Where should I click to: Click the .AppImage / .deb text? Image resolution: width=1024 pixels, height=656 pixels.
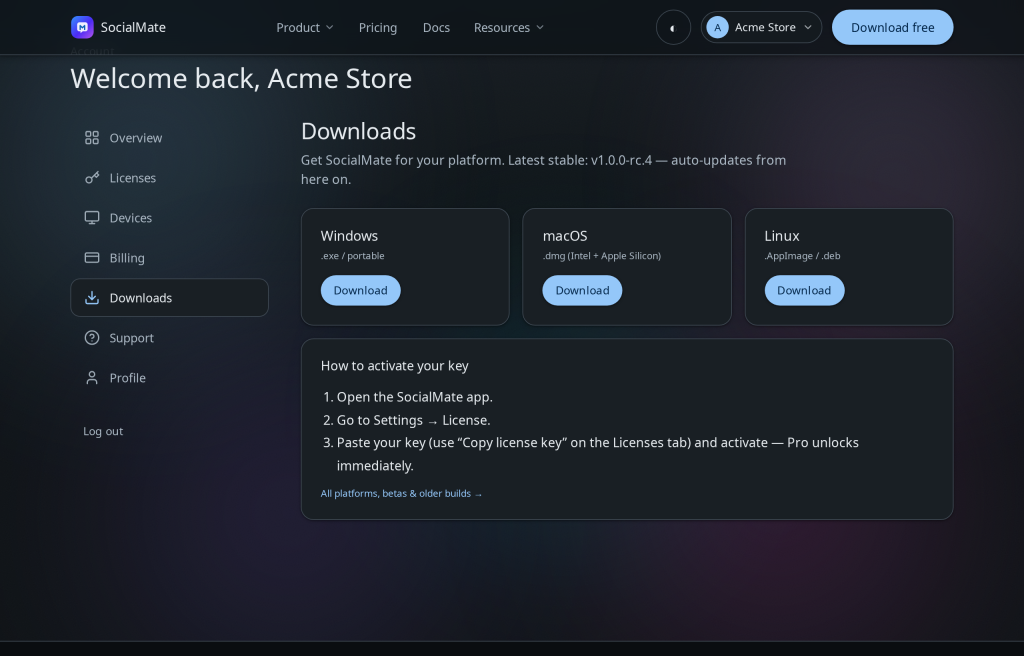(x=803, y=255)
